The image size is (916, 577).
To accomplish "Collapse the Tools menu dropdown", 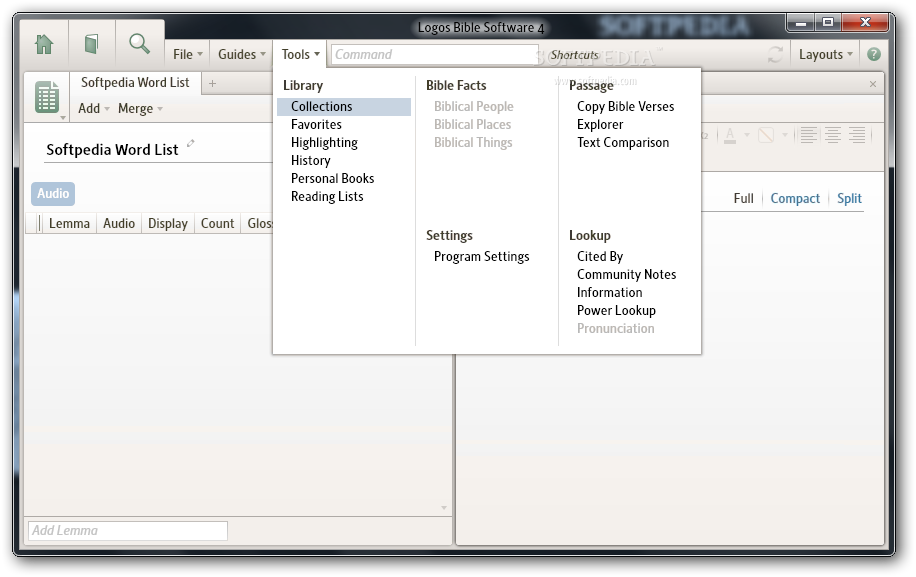I will point(300,54).
